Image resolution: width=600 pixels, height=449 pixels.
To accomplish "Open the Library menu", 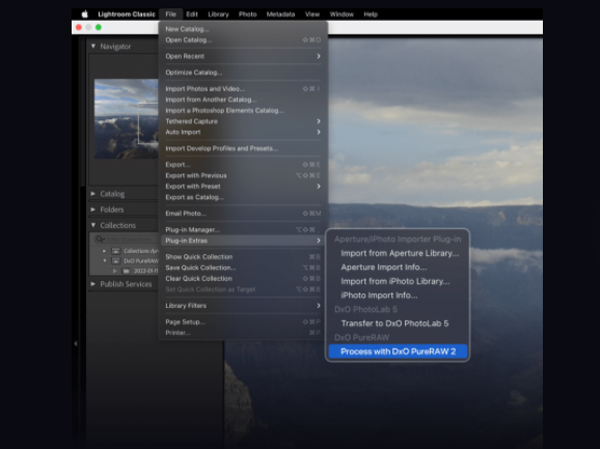I will (218, 14).
